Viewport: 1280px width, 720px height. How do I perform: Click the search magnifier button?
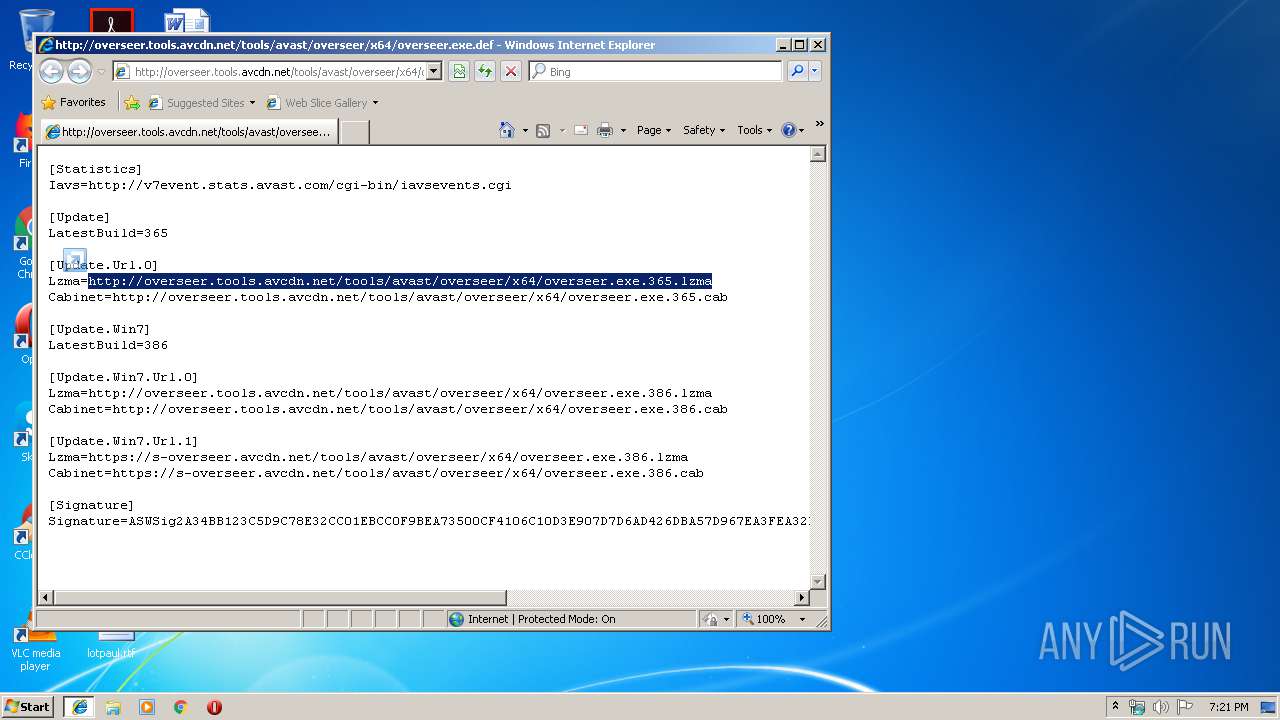point(797,71)
